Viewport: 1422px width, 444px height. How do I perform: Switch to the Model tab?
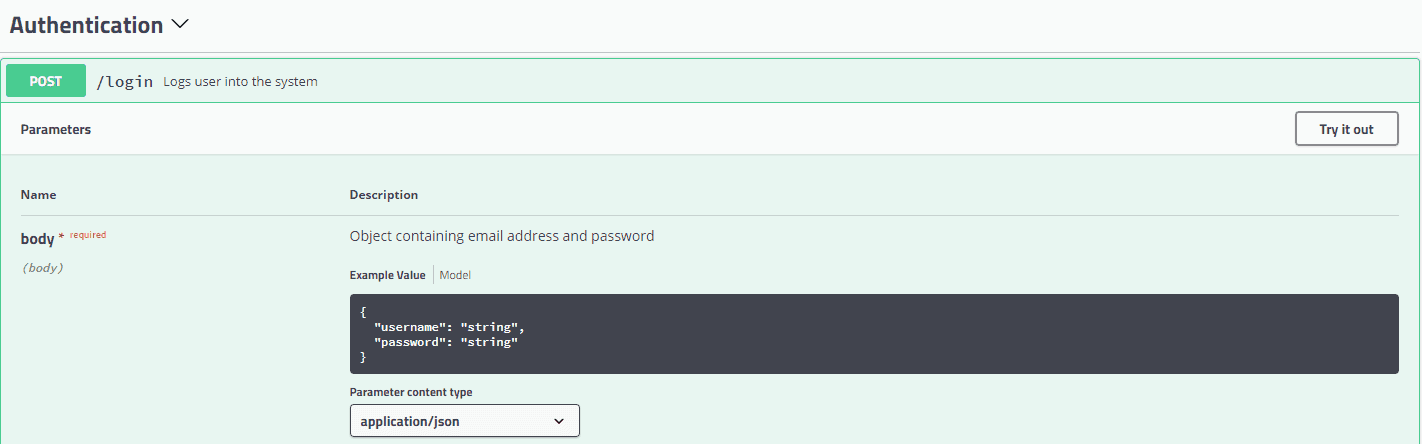coord(455,275)
